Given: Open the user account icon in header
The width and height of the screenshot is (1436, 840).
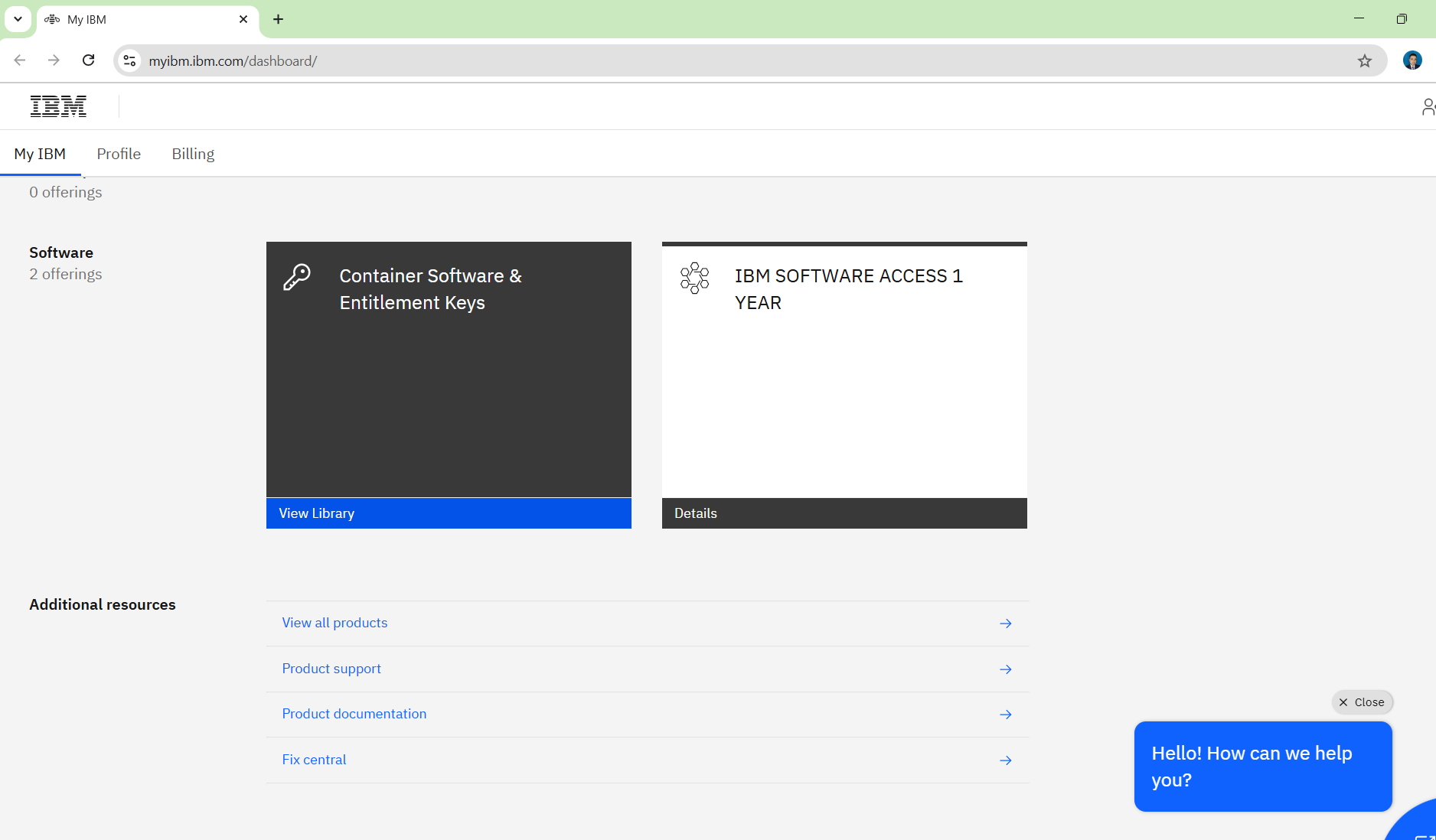Looking at the screenshot, I should (x=1428, y=107).
